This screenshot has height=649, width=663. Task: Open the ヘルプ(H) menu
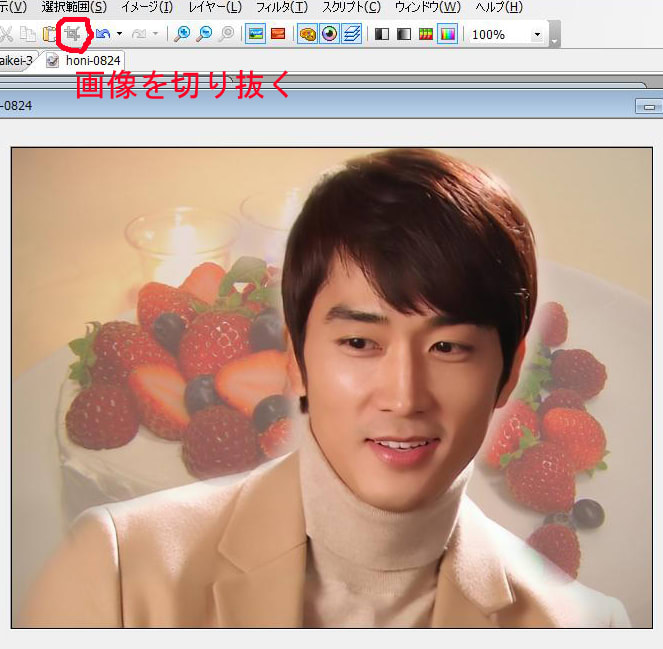click(x=499, y=7)
